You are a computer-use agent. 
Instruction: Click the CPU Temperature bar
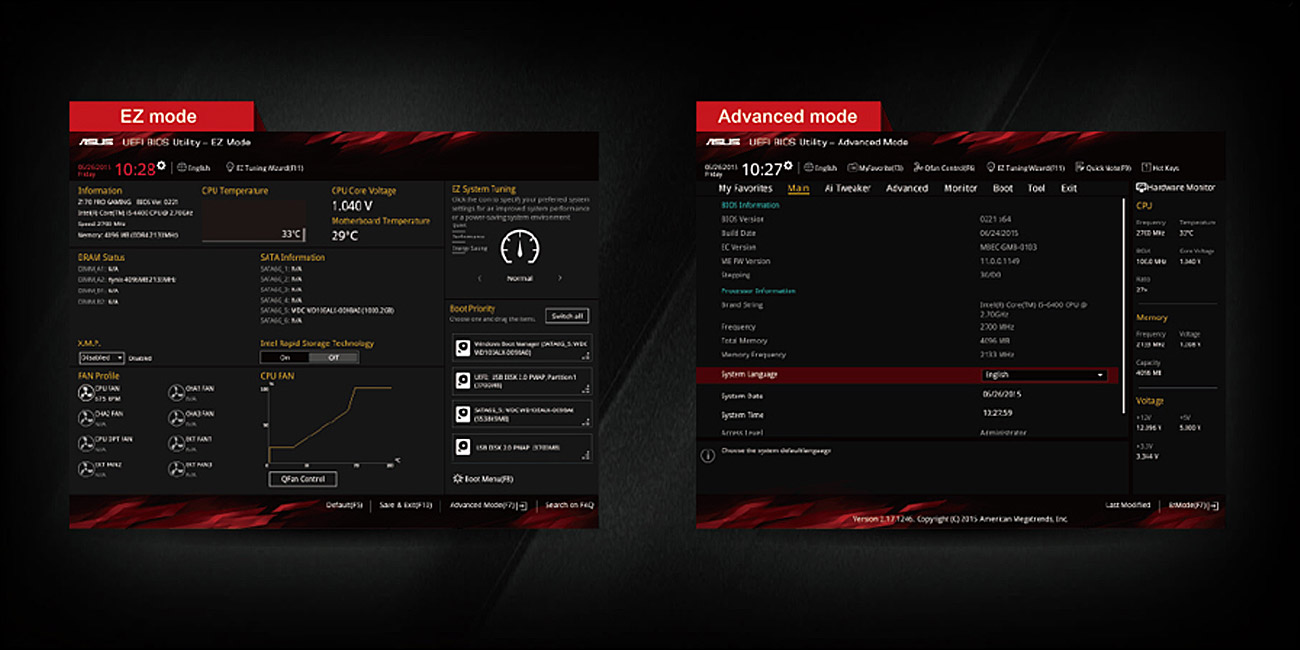coord(254,220)
